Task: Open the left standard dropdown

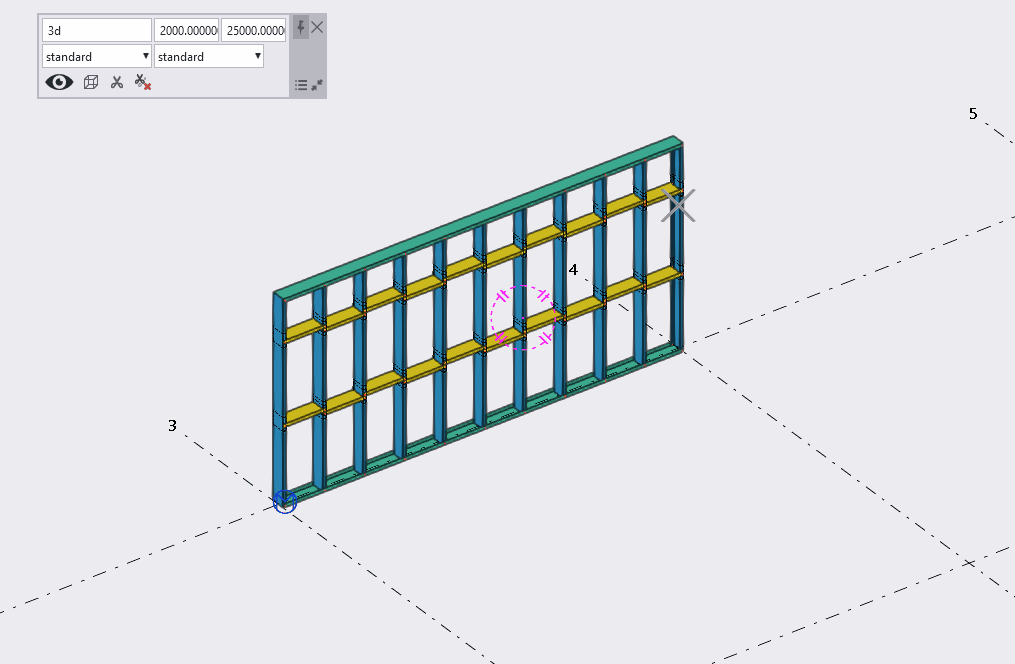Action: point(97,56)
